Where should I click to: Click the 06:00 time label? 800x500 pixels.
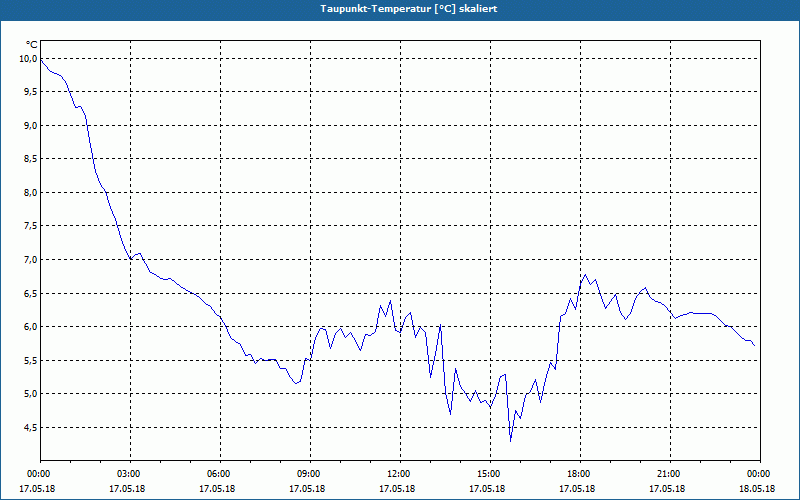click(219, 474)
